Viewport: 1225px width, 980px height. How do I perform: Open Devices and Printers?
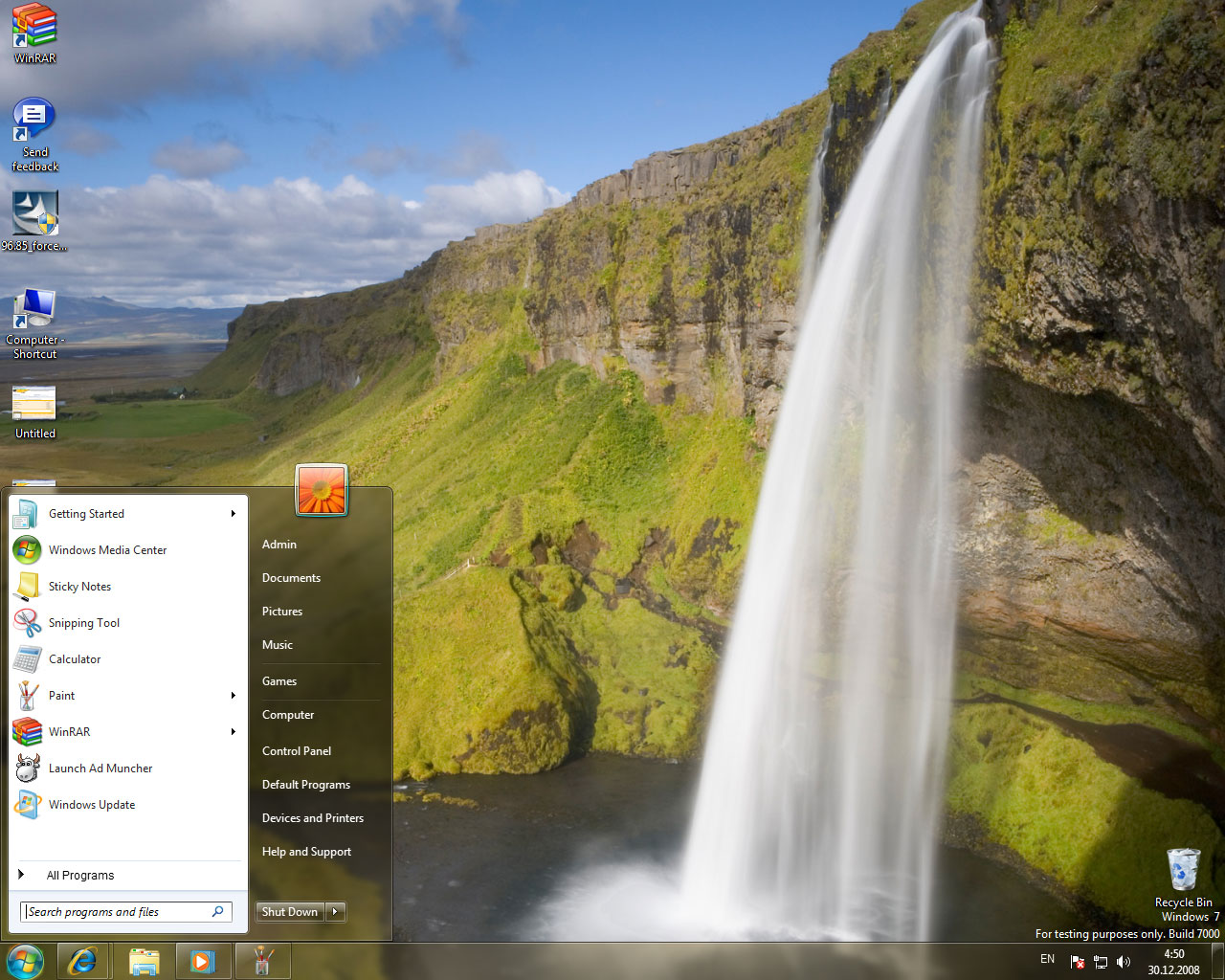pyautogui.click(x=313, y=818)
